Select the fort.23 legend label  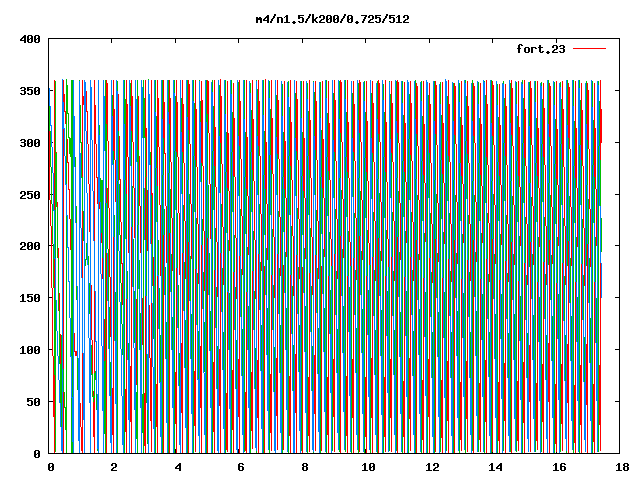541,49
